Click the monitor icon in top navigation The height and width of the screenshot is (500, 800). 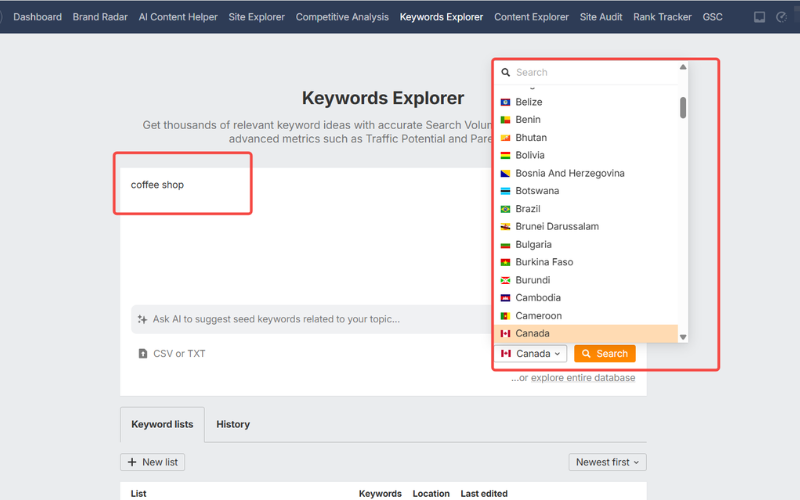759,17
